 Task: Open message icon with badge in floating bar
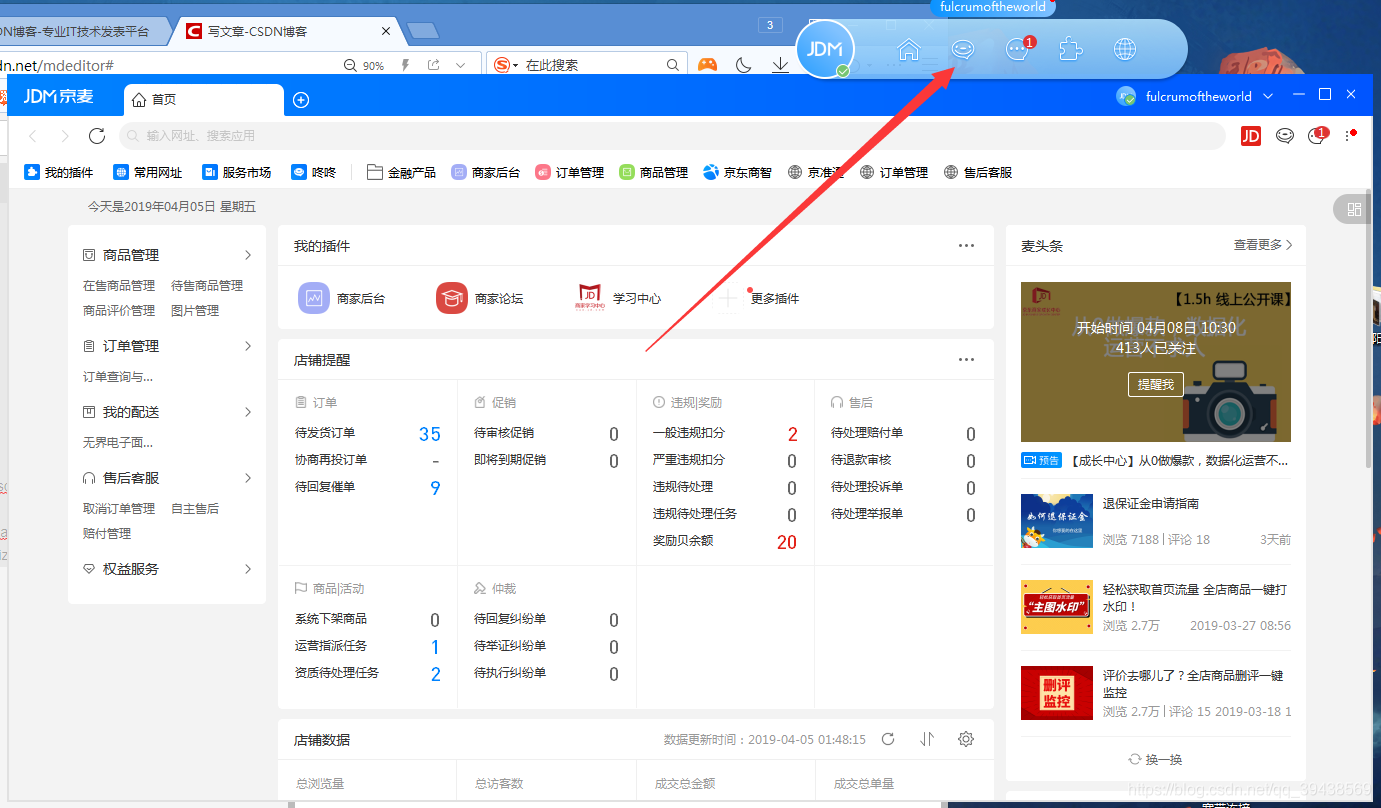pos(1018,49)
